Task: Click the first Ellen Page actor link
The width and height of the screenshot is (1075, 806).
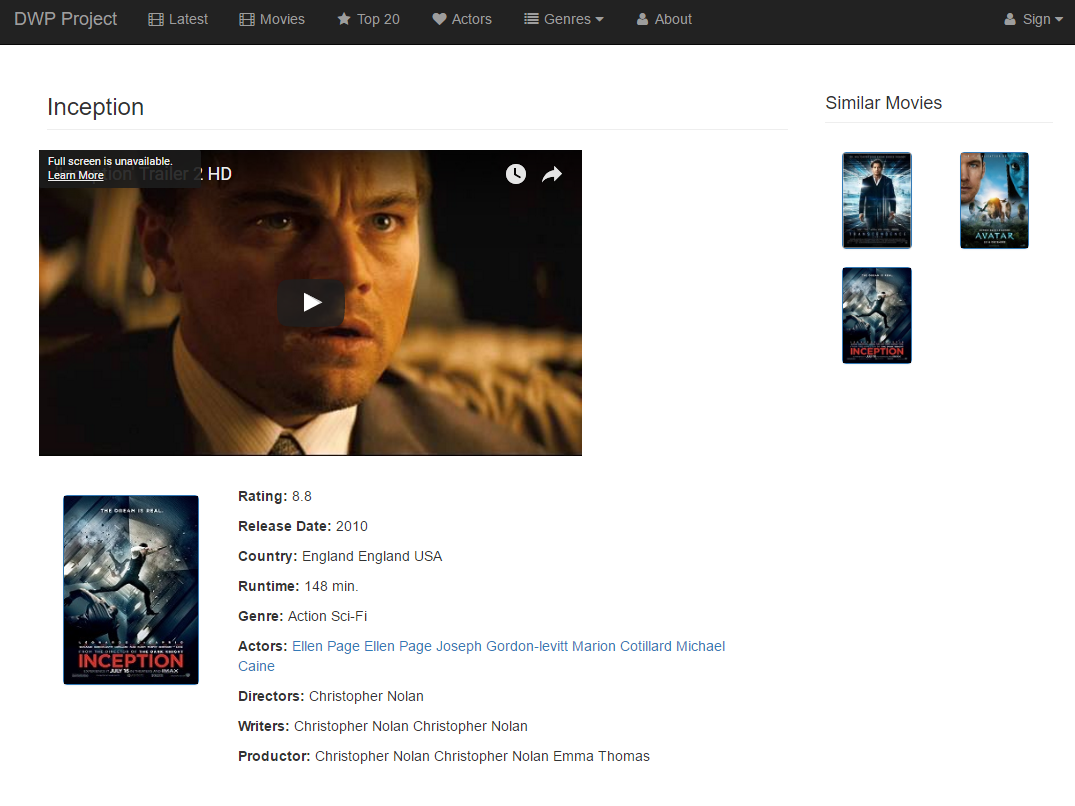Action: pos(326,646)
